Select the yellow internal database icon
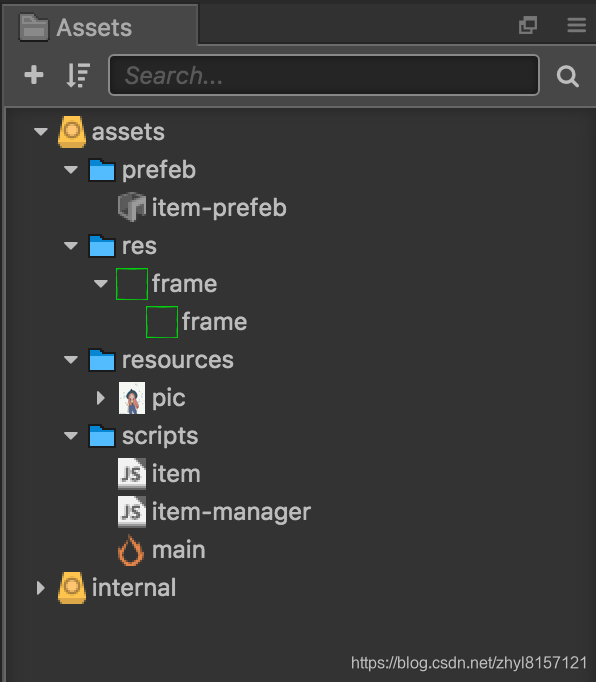Image resolution: width=596 pixels, height=682 pixels. pyautogui.click(x=72, y=588)
